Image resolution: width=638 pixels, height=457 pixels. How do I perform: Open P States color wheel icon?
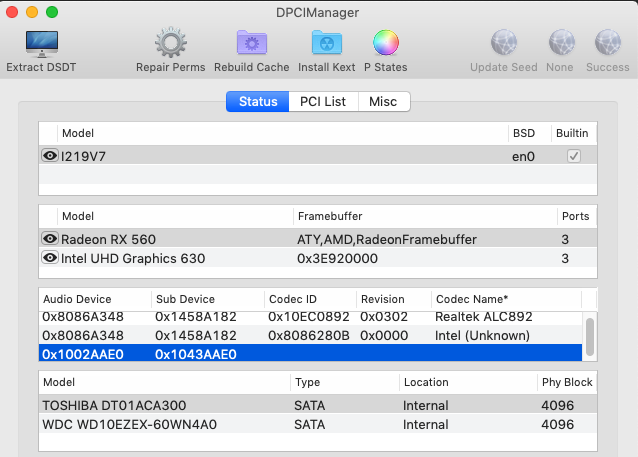point(386,43)
